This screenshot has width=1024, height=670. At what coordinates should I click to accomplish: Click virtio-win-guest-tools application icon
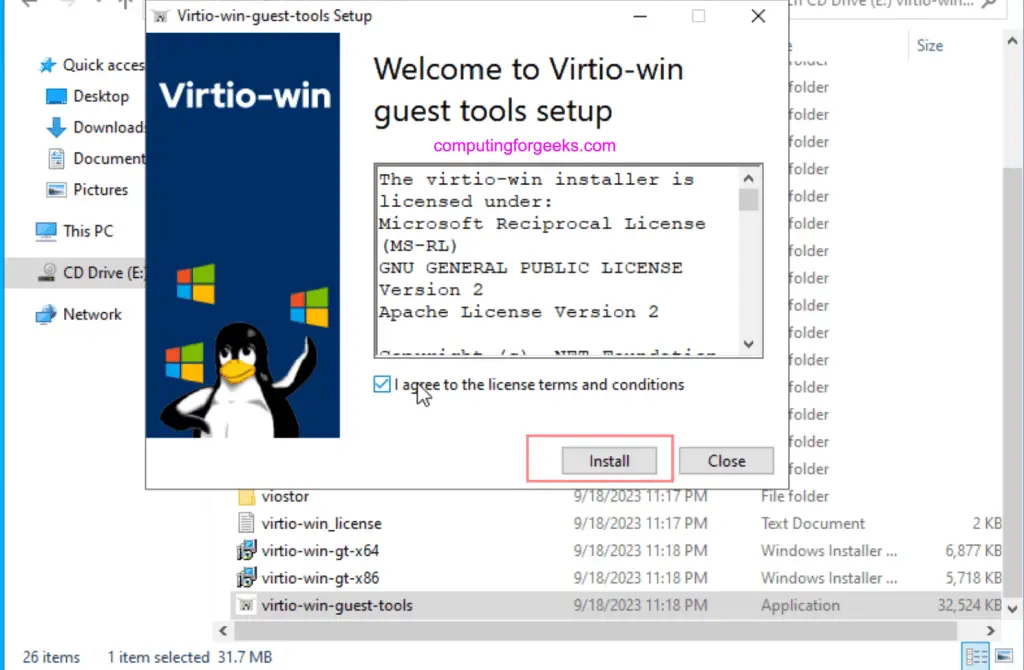click(x=246, y=605)
